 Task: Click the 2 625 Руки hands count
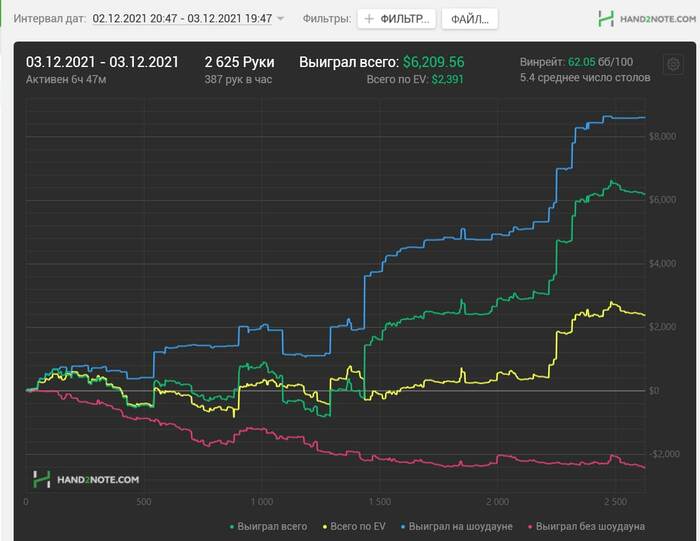239,62
